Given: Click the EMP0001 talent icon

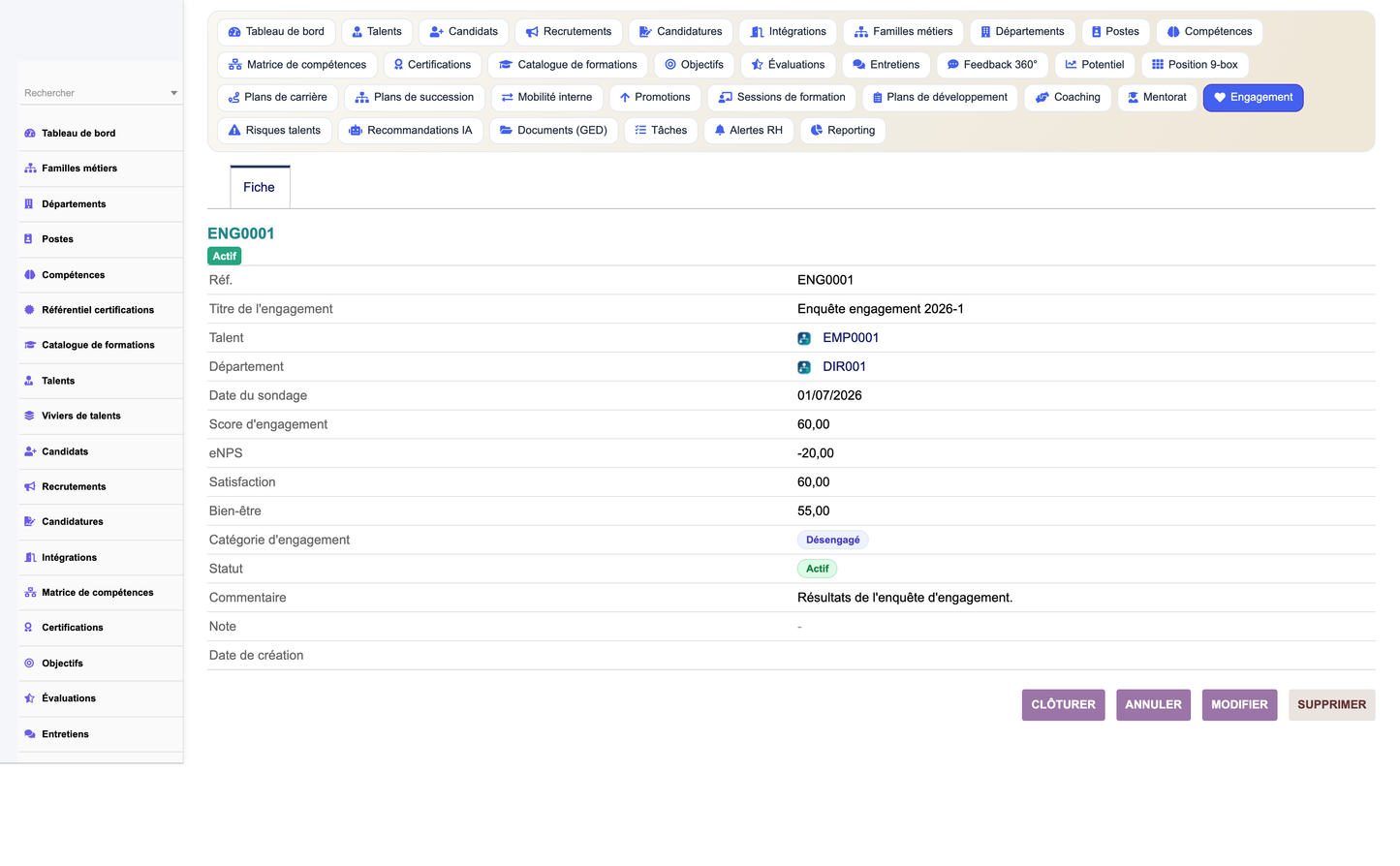Looking at the screenshot, I should 804,339.
